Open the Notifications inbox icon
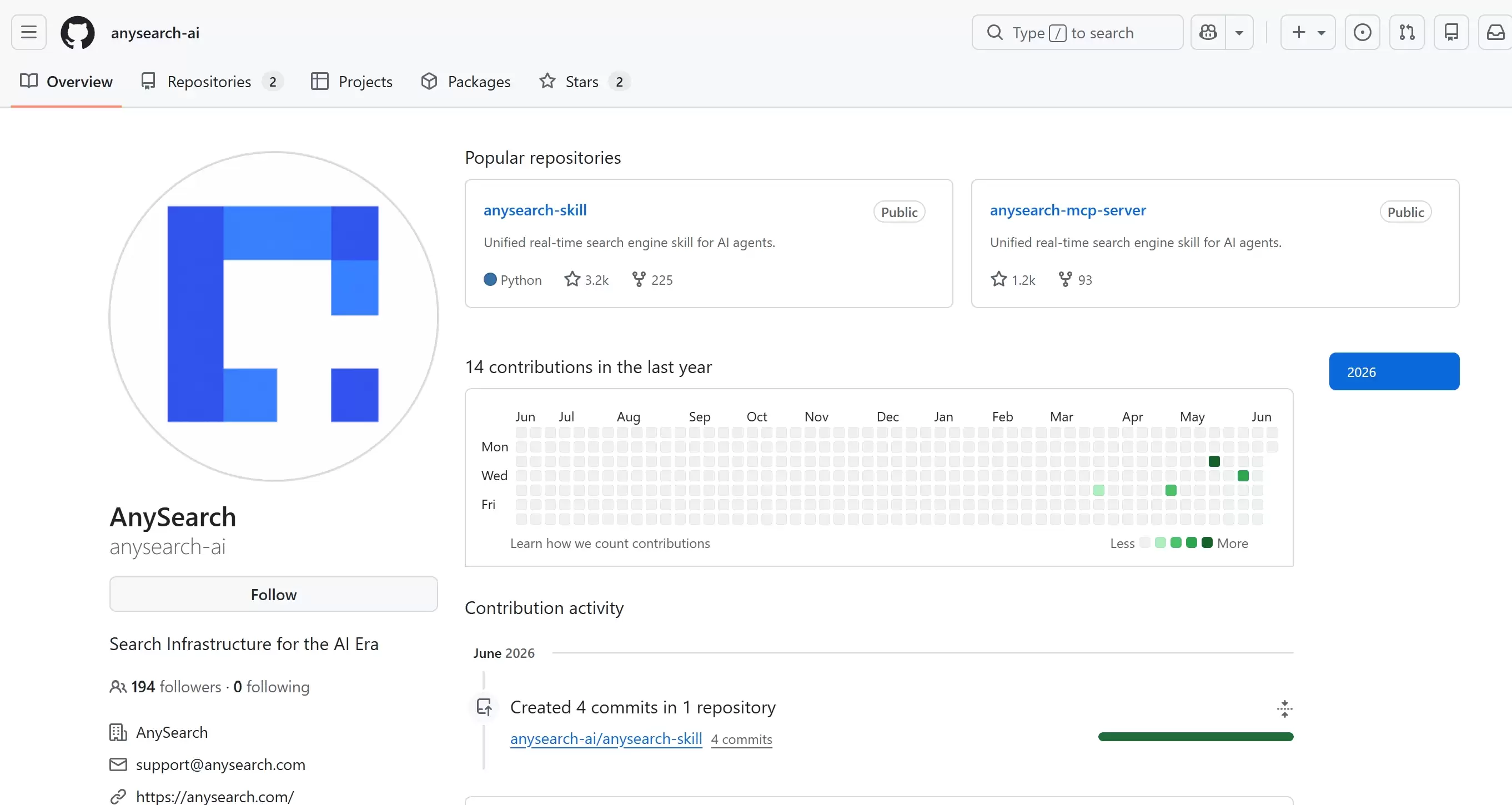This screenshot has height=805, width=1512. click(x=1495, y=32)
